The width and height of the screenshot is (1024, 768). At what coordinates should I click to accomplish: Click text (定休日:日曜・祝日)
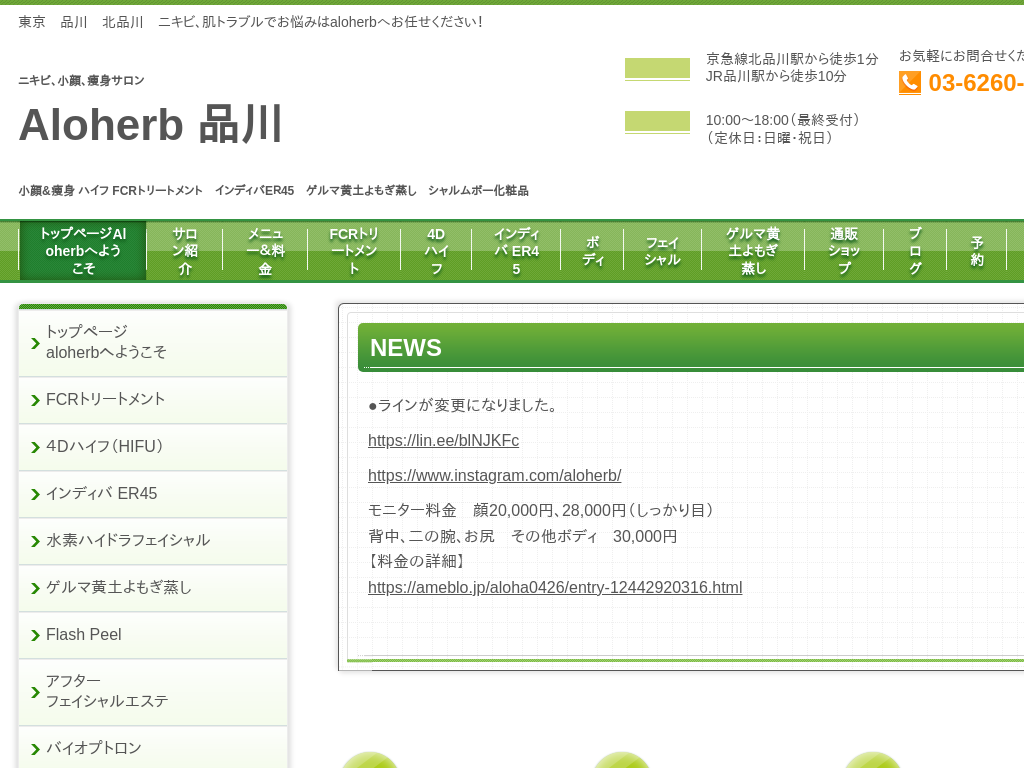point(770,138)
